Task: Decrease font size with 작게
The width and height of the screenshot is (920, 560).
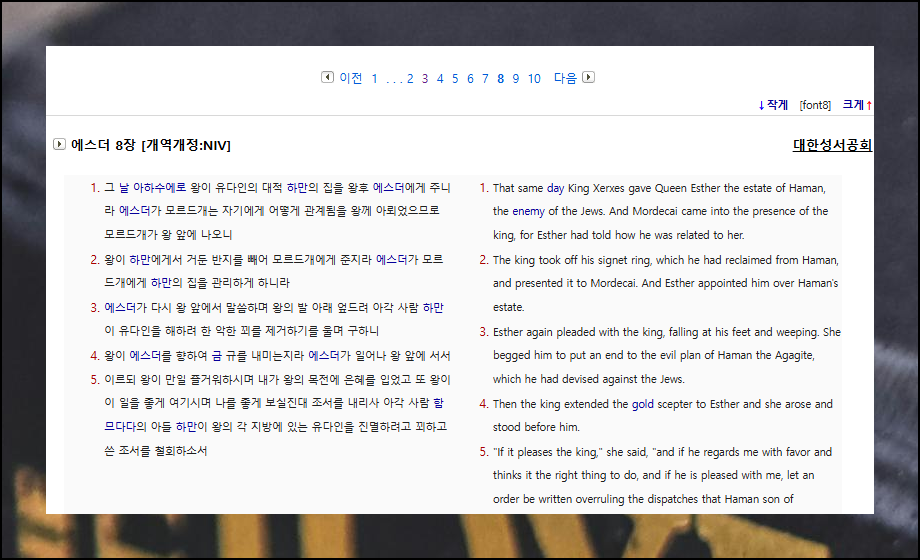Action: coord(773,105)
